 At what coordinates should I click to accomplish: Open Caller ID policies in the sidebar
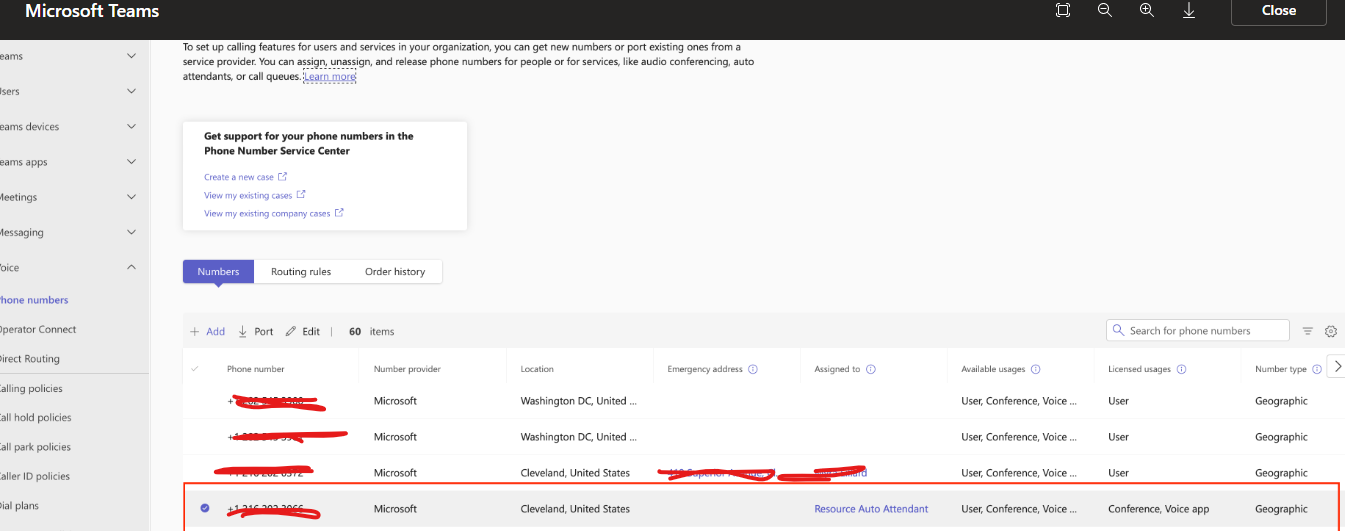tap(33, 476)
